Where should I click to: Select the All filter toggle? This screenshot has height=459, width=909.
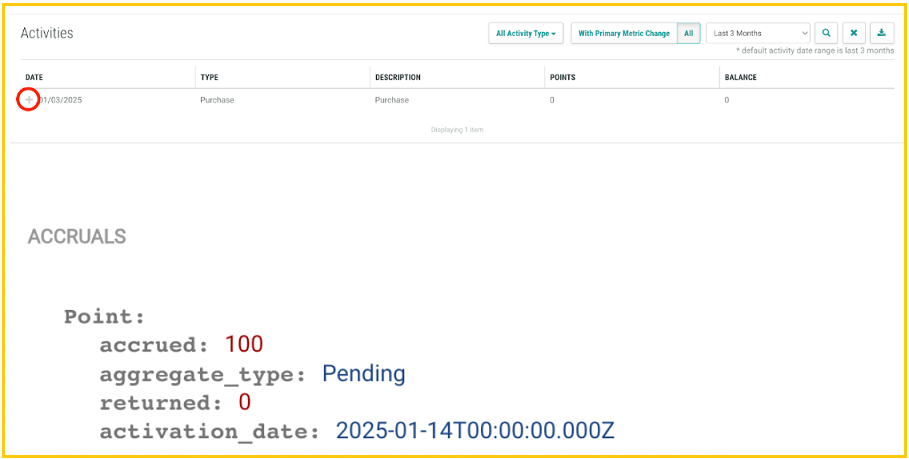(688, 33)
